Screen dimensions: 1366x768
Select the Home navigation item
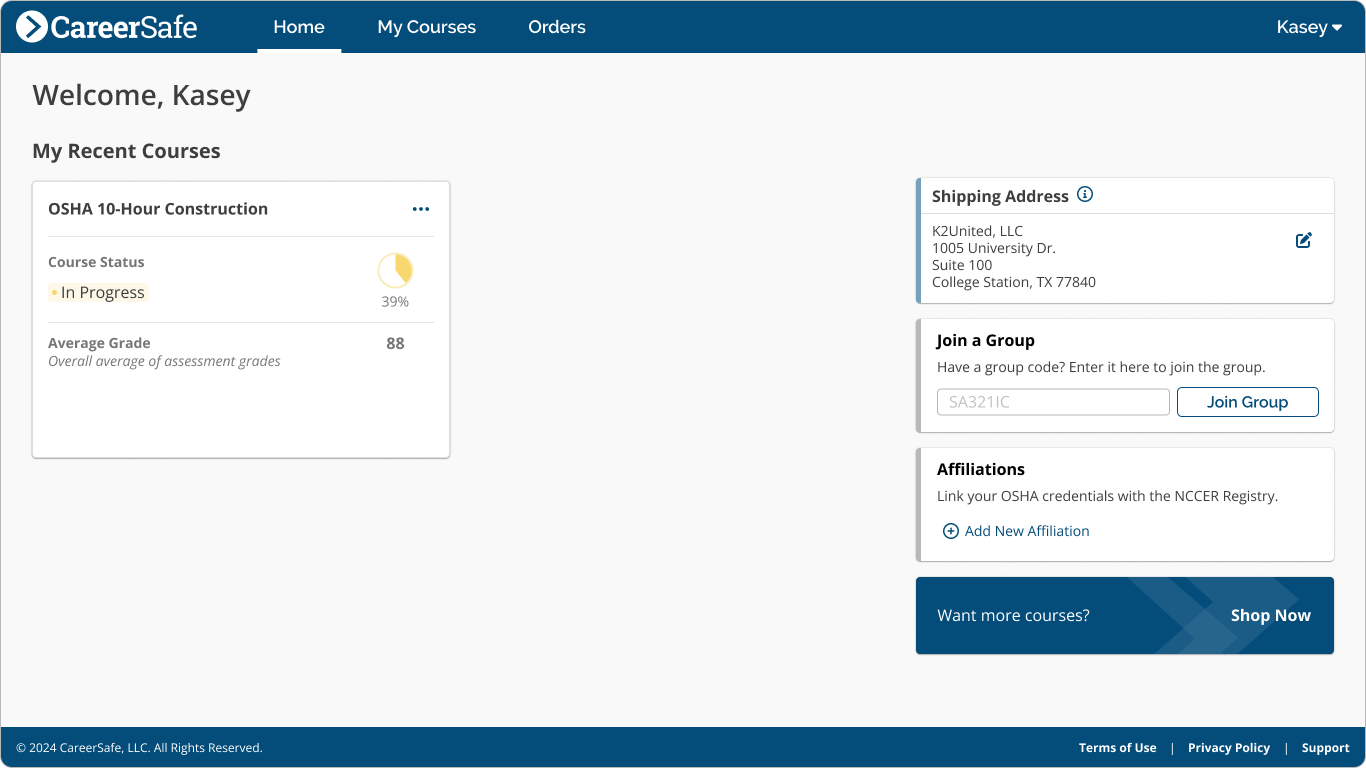click(x=298, y=27)
